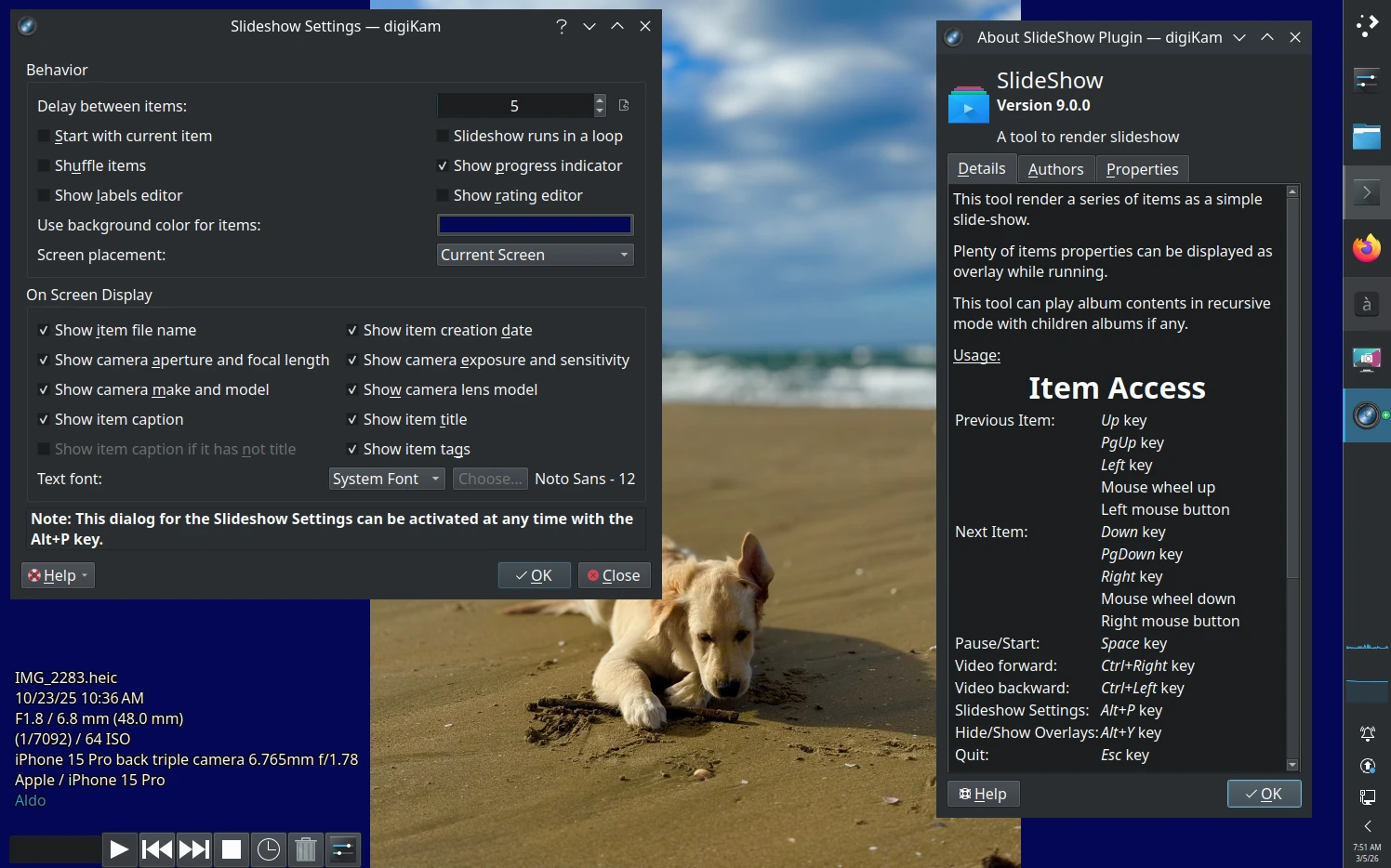The height and width of the screenshot is (868, 1391).
Task: Skip to the next slideshow image
Action: coord(193,848)
